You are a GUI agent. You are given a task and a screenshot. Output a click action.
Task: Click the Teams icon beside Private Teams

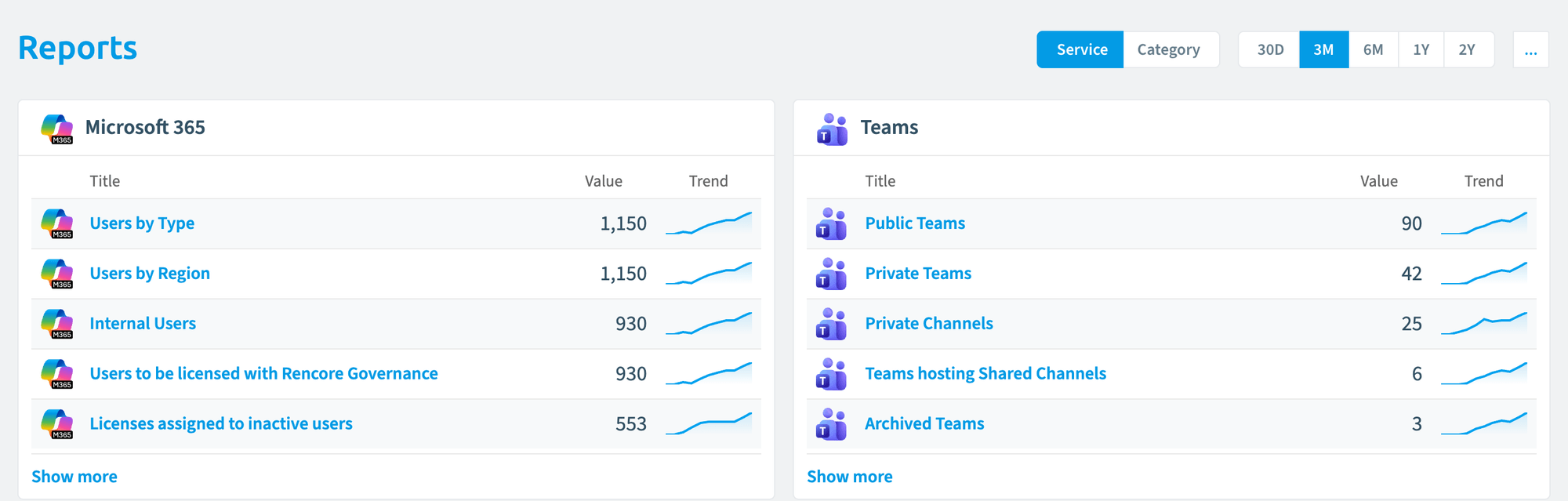coord(831,274)
